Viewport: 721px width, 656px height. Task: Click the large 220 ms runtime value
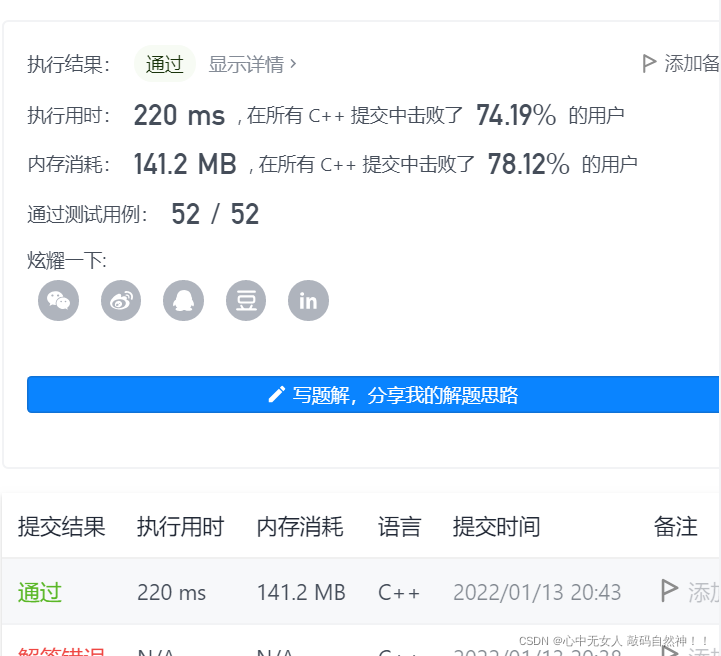coord(179,115)
